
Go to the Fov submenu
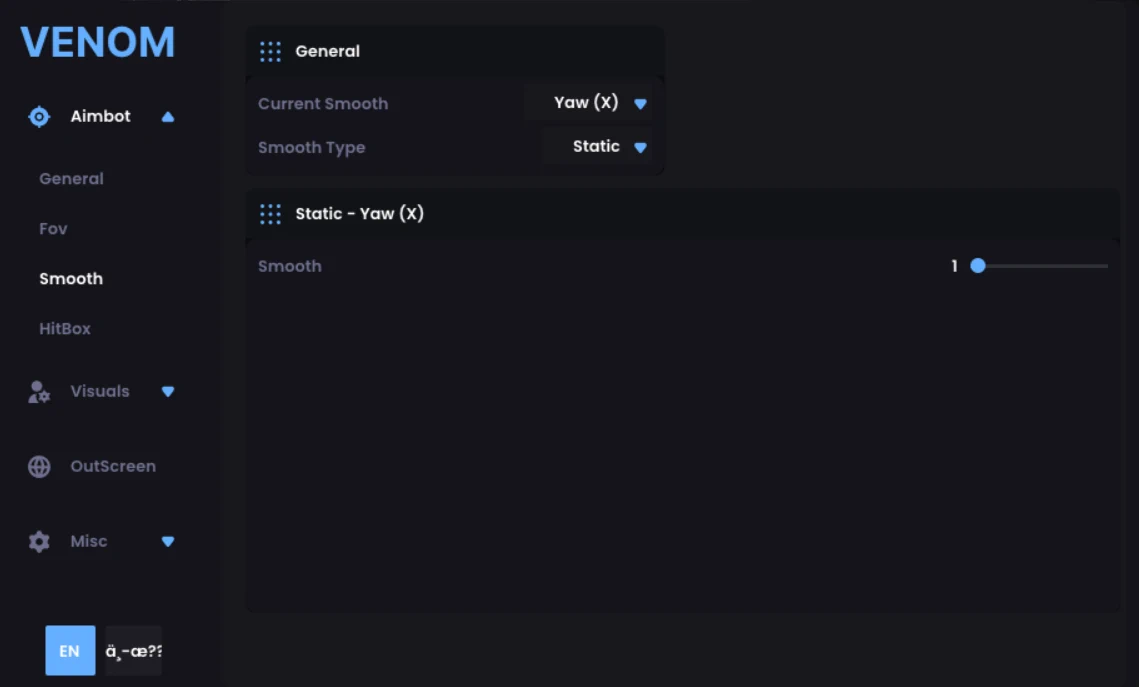pyautogui.click(x=53, y=229)
